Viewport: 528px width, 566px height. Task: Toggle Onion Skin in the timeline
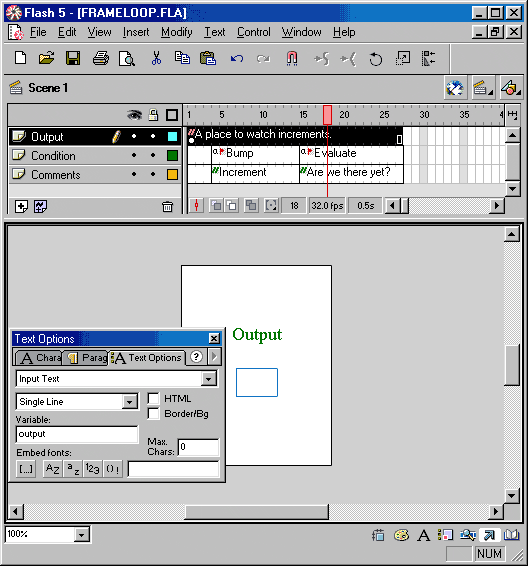(216, 206)
